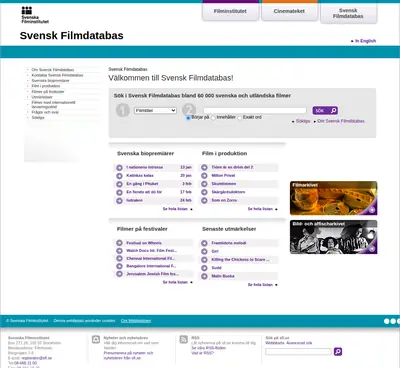400x368 pixels.
Task: Open the Cinemateket tab
Action: [x=289, y=11]
